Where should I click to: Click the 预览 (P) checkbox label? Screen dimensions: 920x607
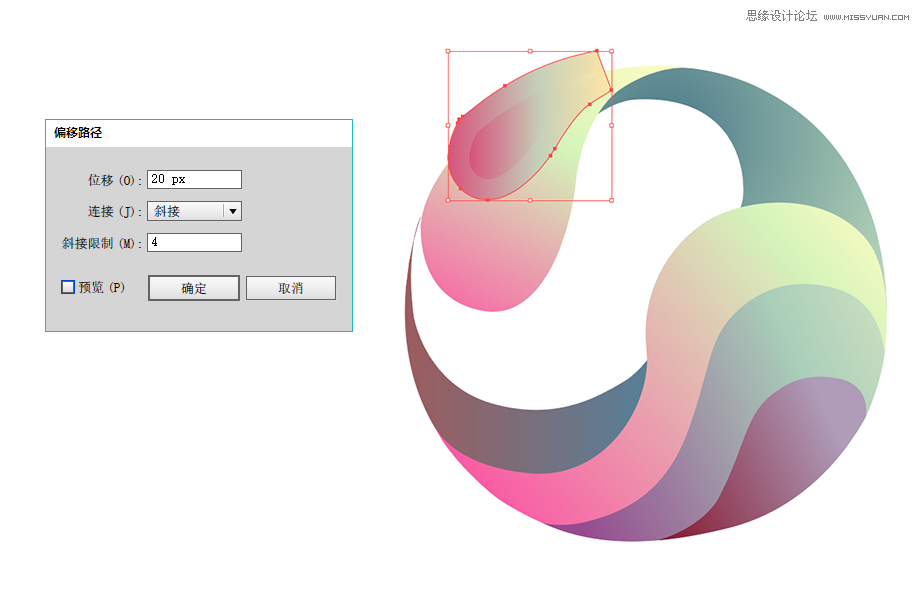point(102,287)
